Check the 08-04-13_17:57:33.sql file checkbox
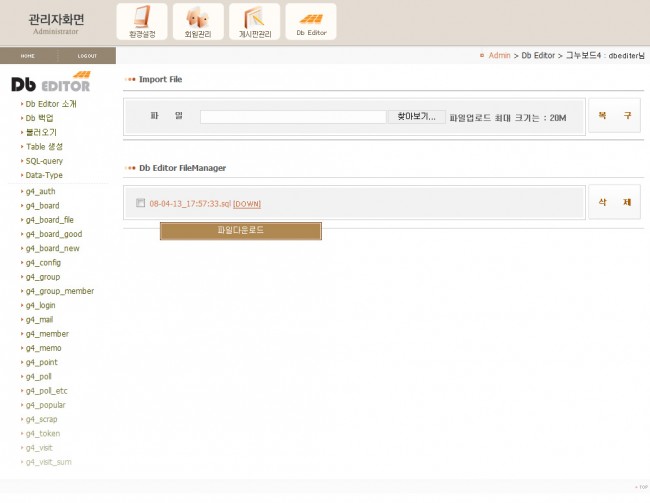This screenshot has height=503, width=650. (x=141, y=203)
